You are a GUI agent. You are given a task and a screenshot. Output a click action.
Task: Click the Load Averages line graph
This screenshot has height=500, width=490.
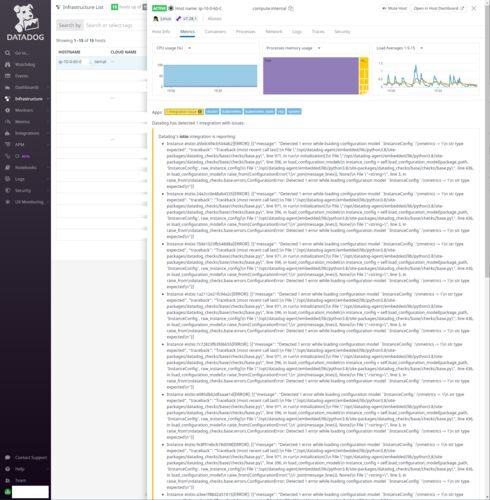tap(429, 76)
